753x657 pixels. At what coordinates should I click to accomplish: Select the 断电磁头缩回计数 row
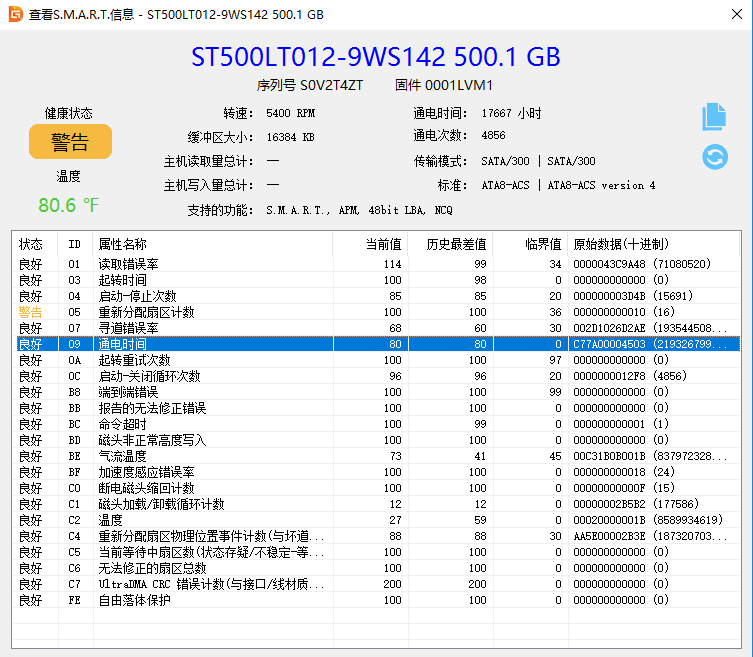[378, 488]
